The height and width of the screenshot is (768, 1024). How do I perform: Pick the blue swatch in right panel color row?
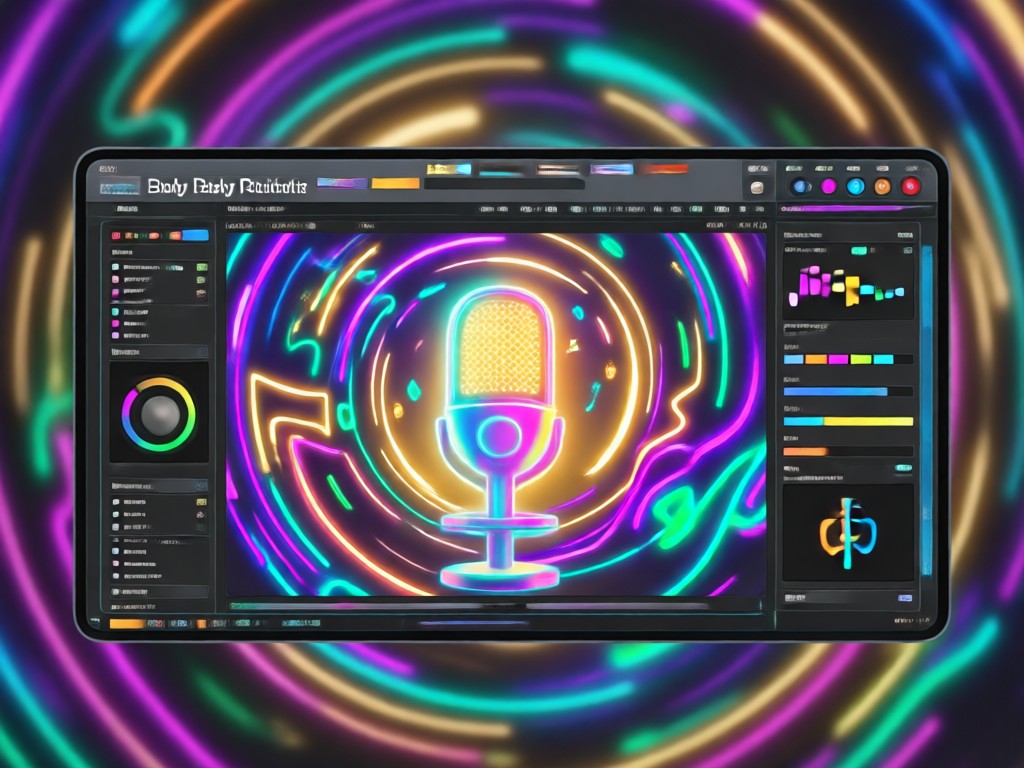click(x=793, y=359)
